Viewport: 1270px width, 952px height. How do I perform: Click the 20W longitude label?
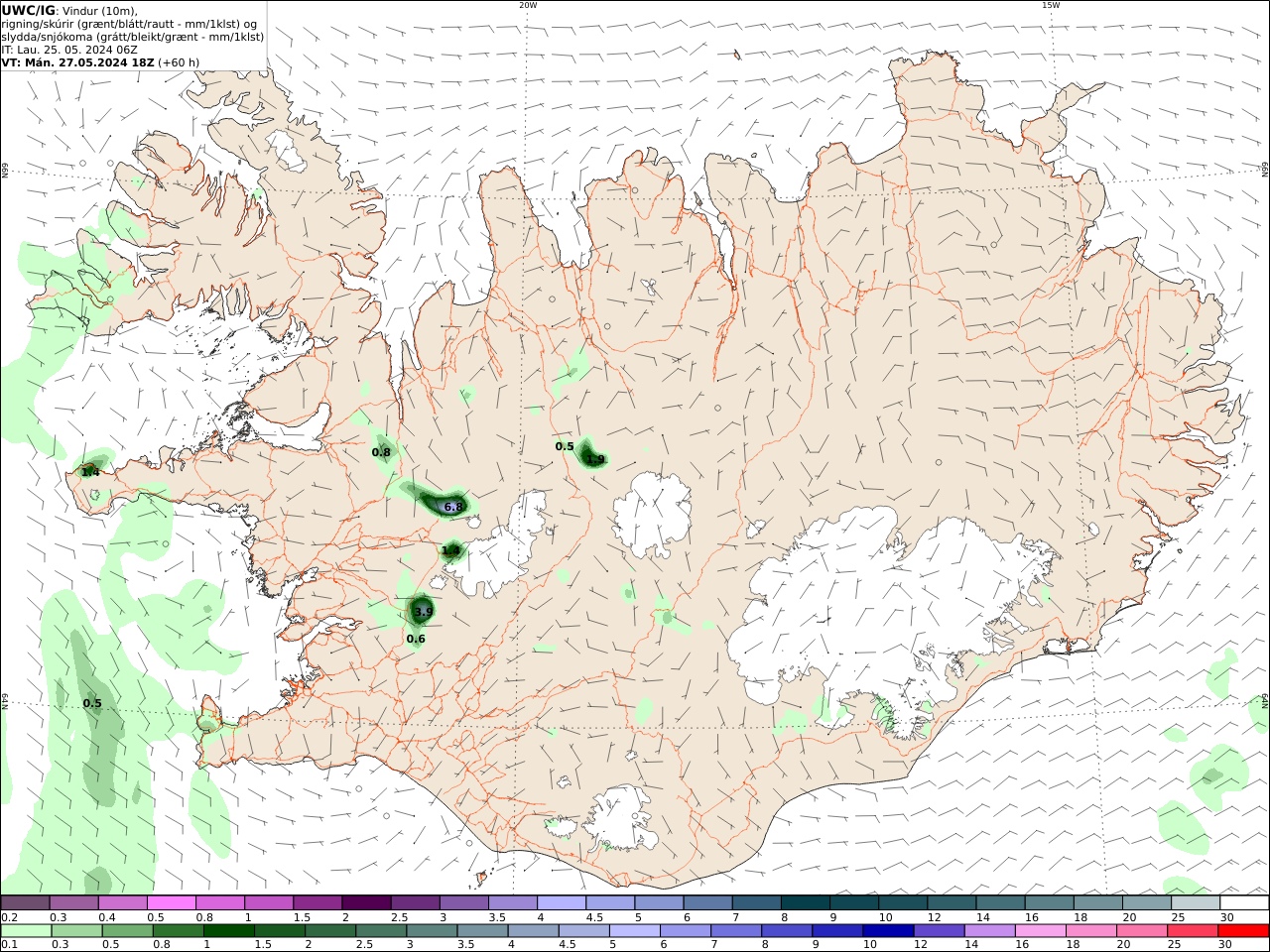(x=528, y=5)
